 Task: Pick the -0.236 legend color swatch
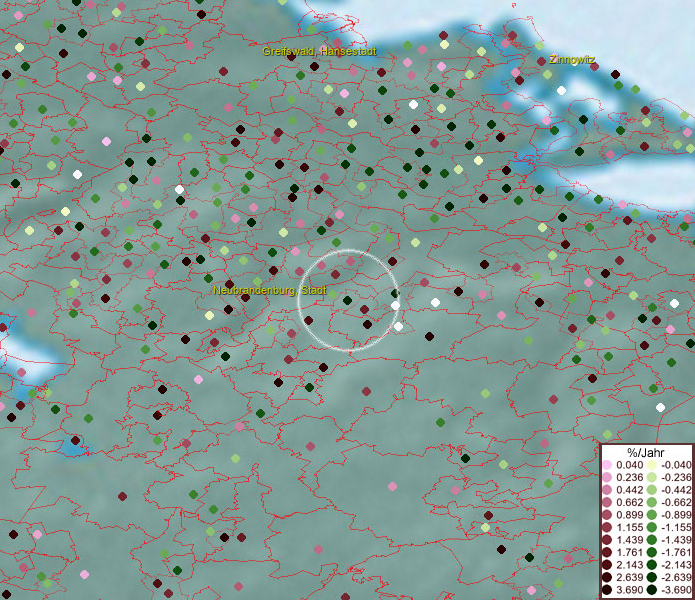652,477
